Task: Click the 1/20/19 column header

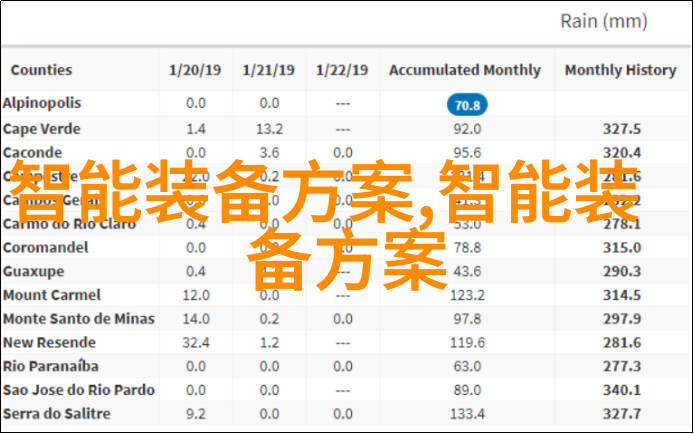Action: (195, 70)
